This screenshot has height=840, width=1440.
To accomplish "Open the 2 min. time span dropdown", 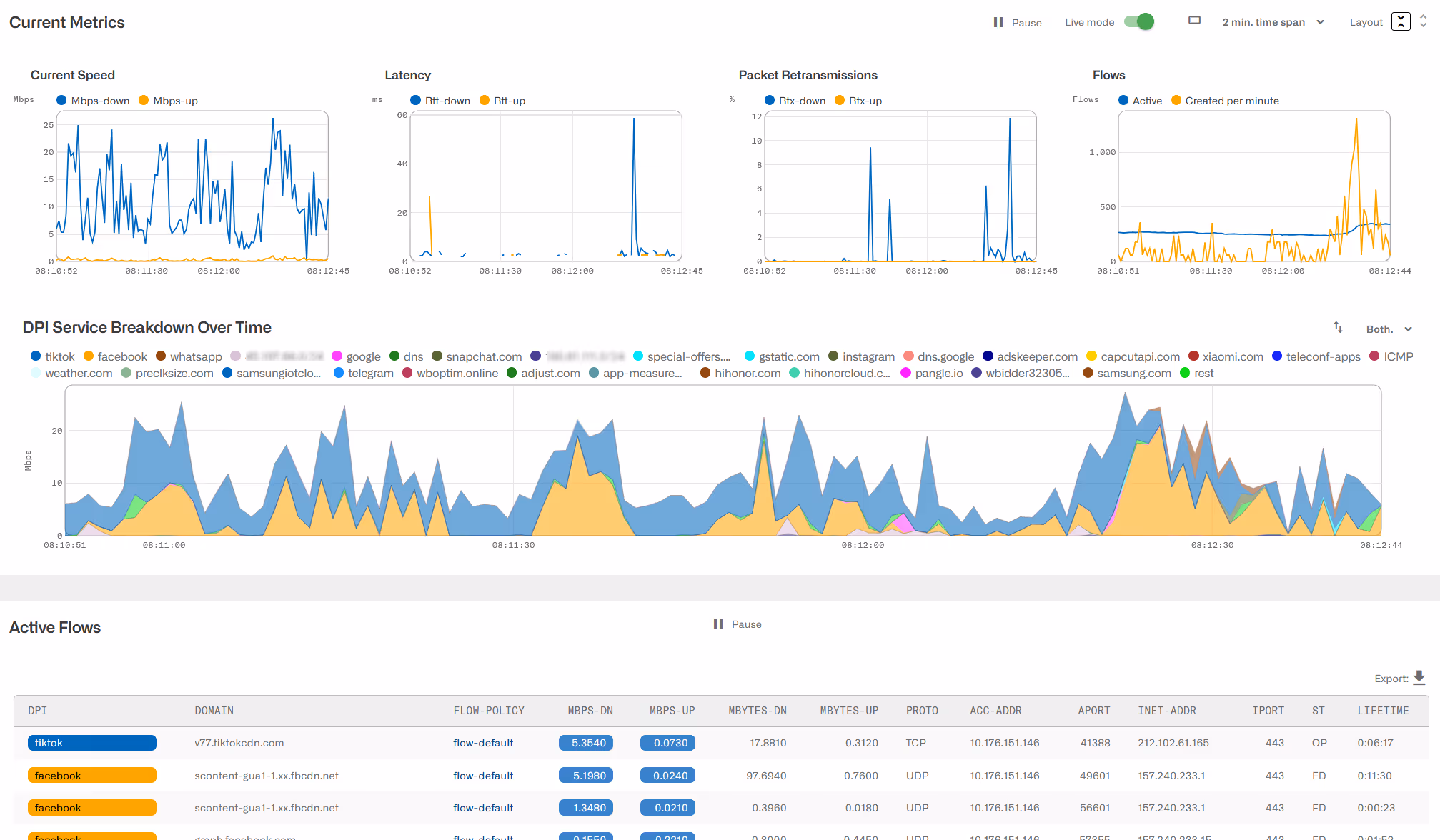I will pos(1273,22).
